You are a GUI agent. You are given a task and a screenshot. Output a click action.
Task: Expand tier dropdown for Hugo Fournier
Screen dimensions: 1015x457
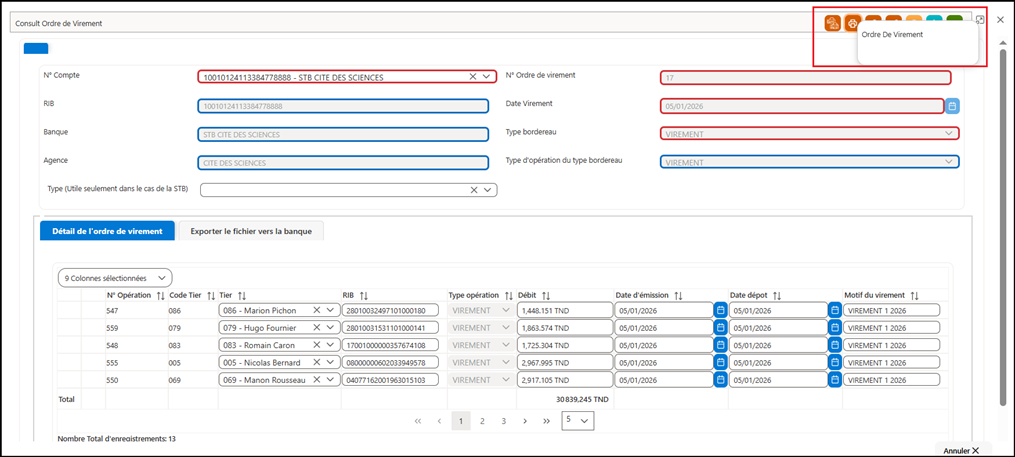click(330, 328)
